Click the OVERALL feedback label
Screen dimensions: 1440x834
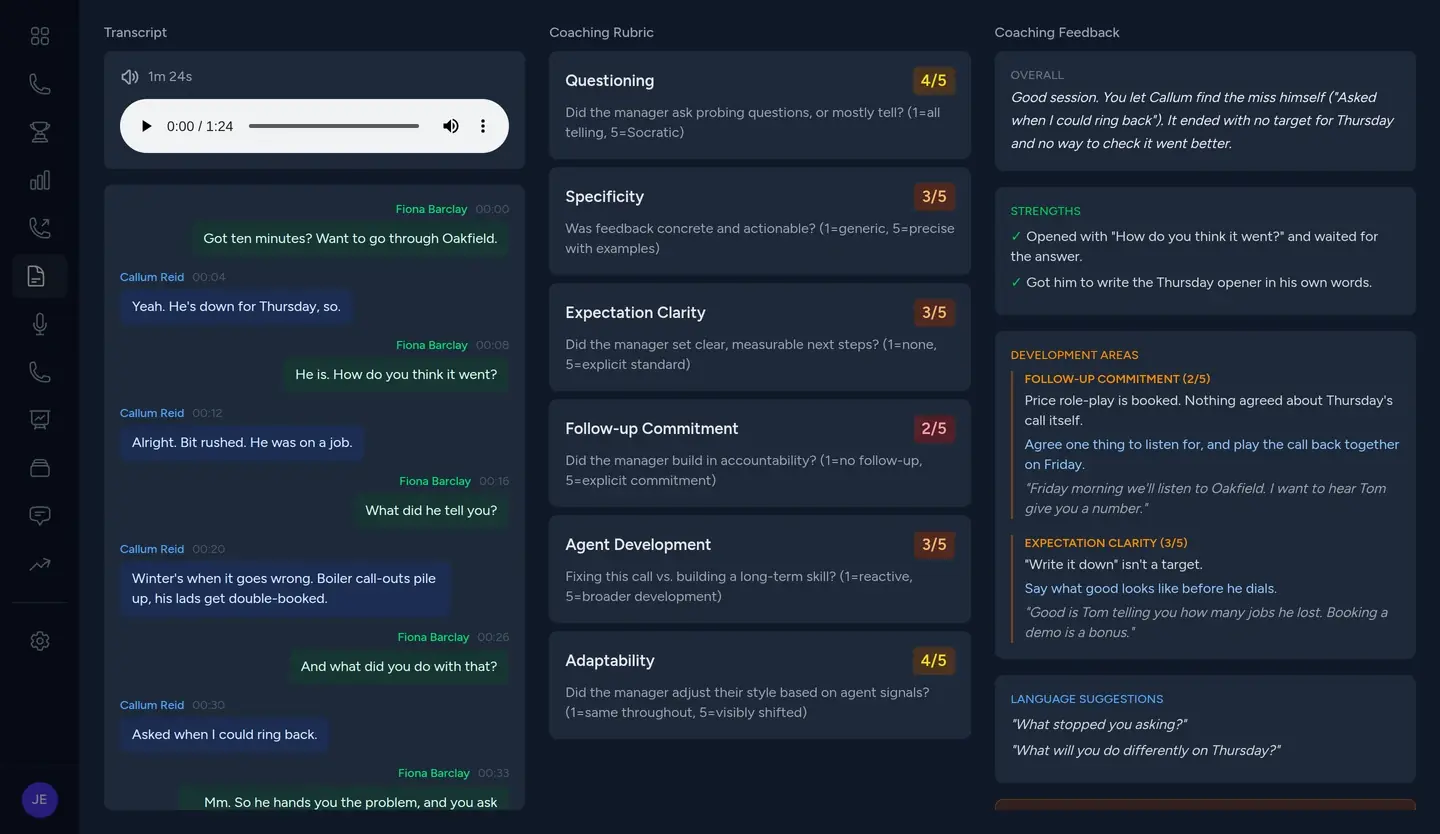[1037, 75]
